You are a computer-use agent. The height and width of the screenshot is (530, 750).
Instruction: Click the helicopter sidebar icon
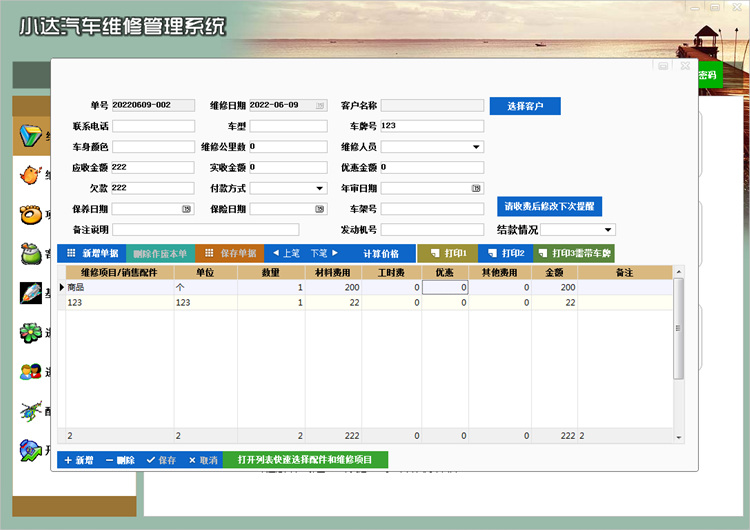31,411
